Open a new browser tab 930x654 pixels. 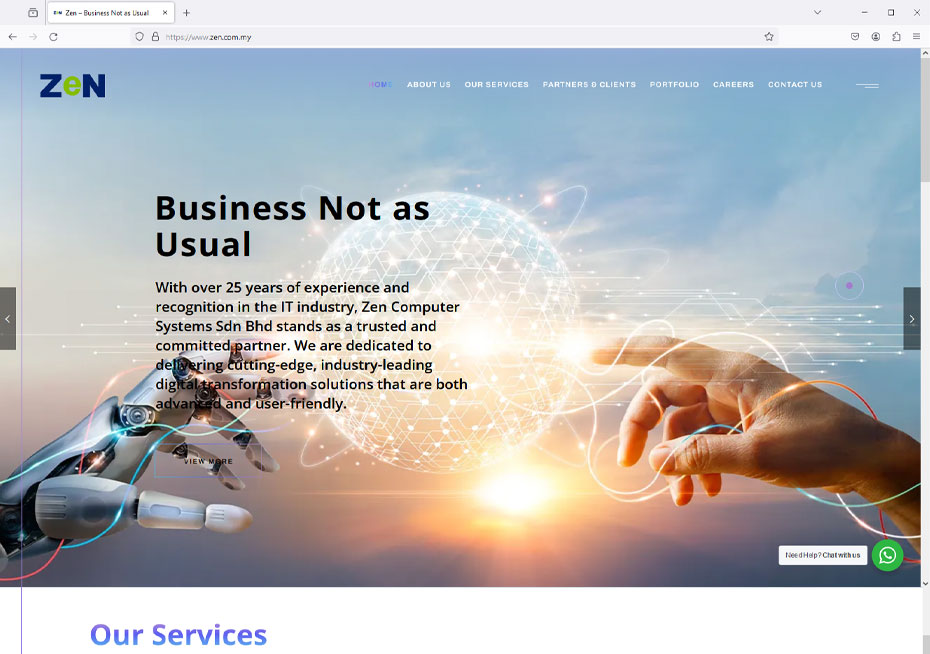[x=186, y=12]
